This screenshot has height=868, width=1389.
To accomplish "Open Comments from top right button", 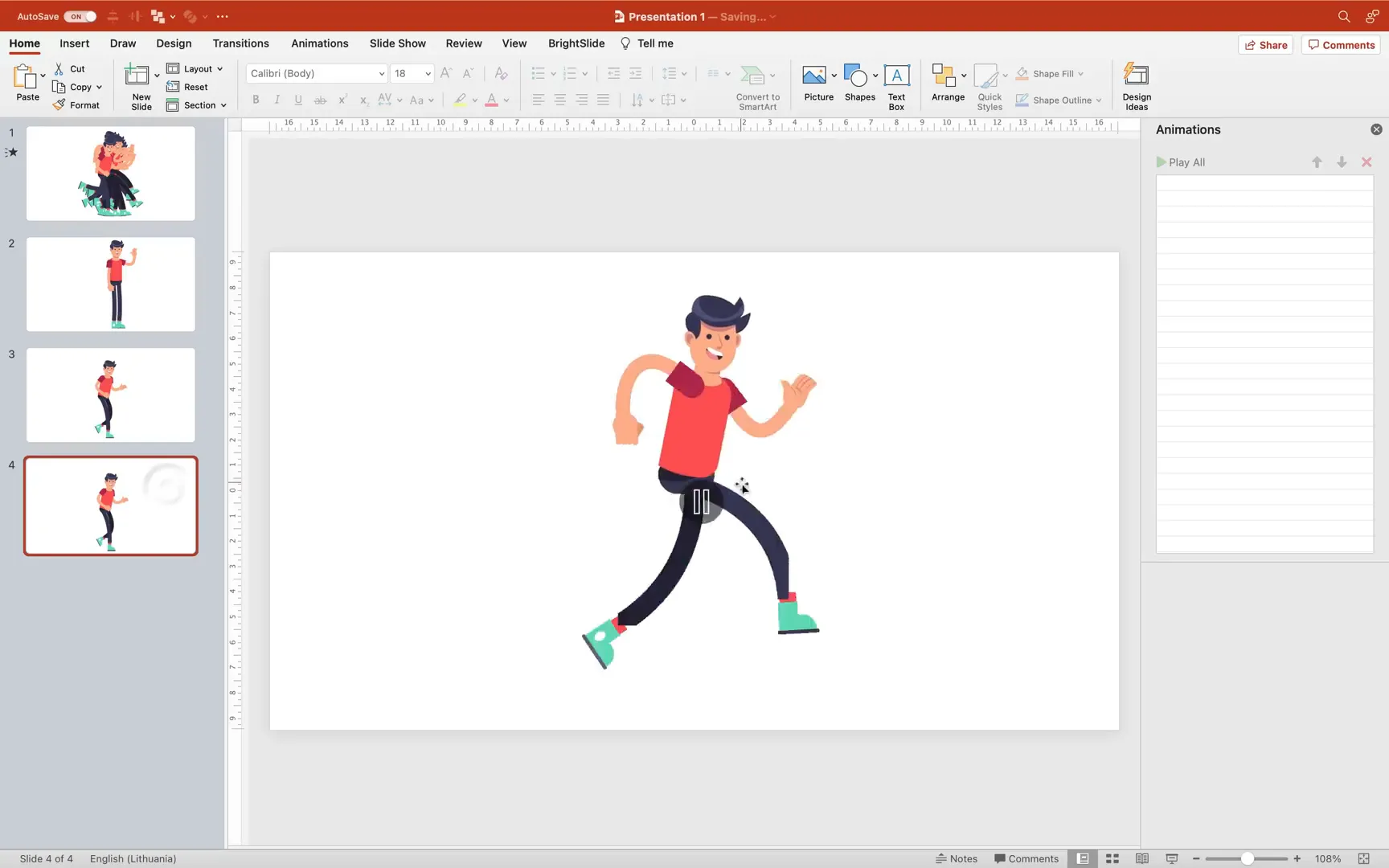I will [x=1342, y=45].
